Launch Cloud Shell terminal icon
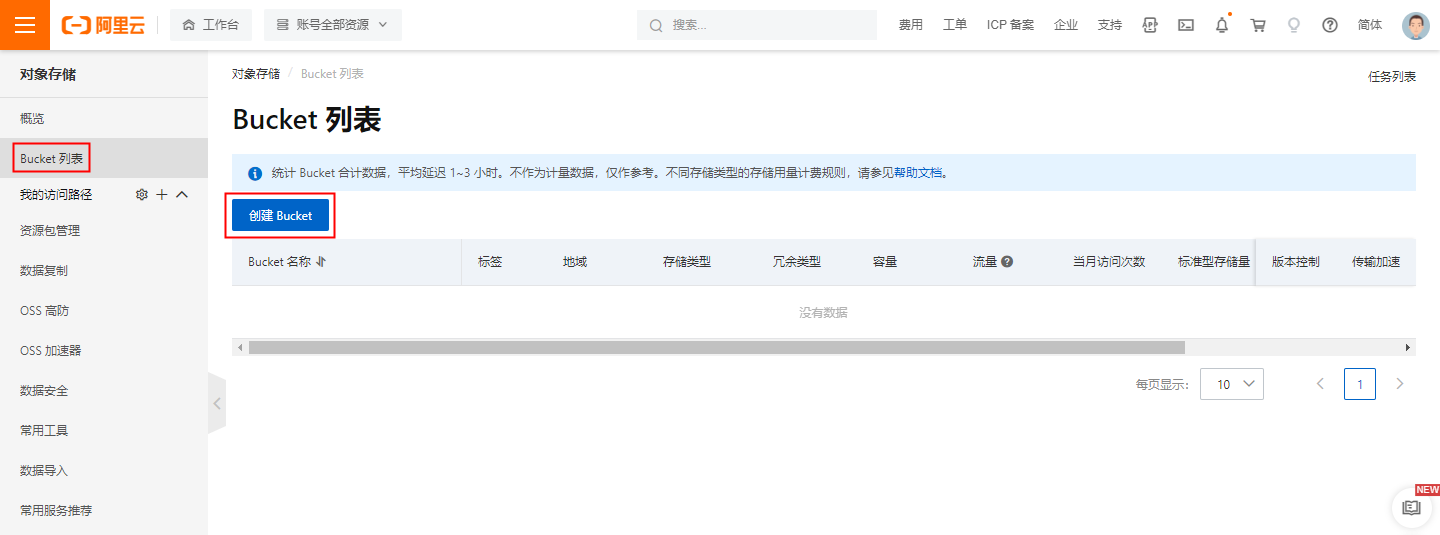The image size is (1440, 535). coord(1186,25)
